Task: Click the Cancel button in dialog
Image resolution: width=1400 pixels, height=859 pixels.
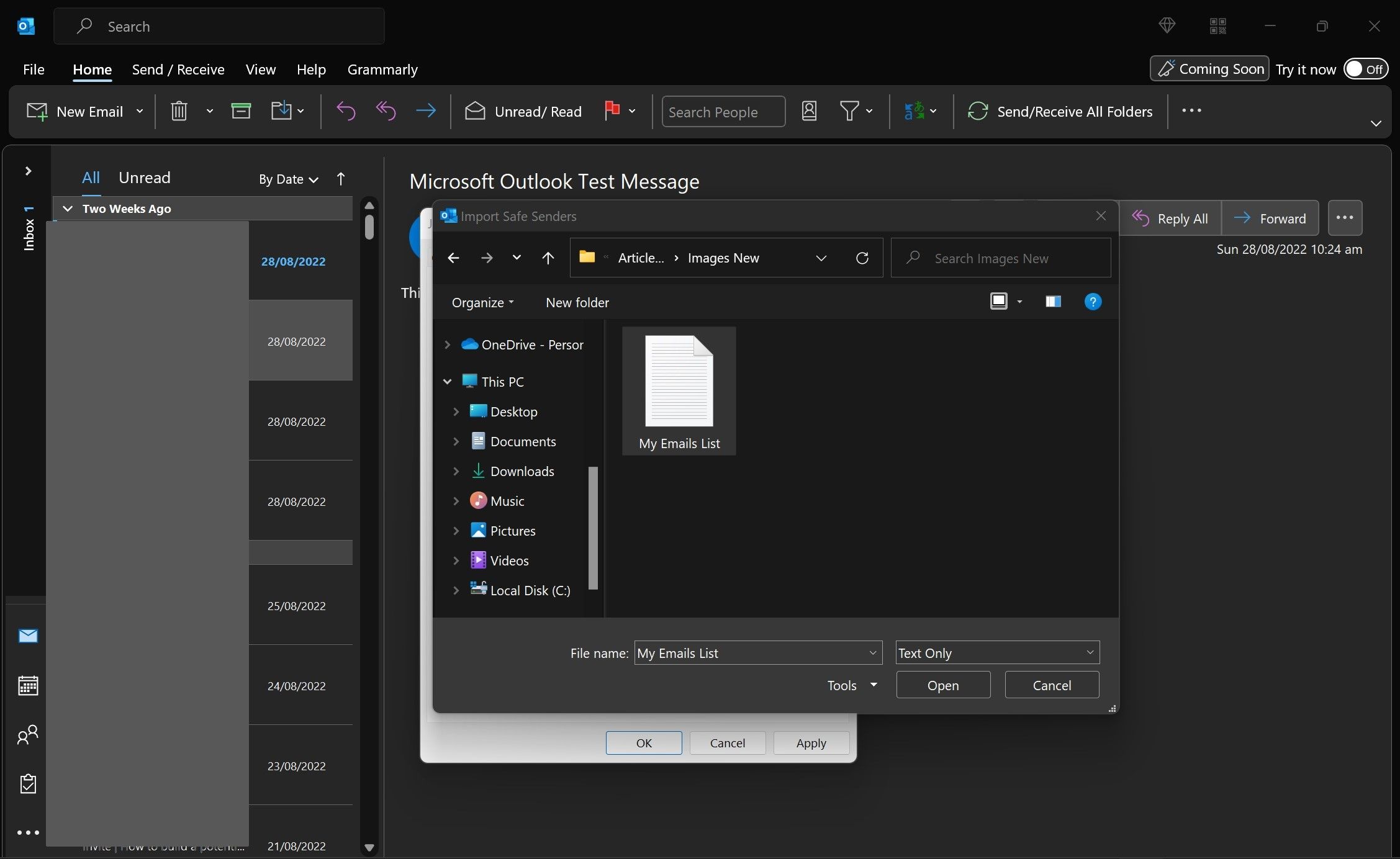Action: pyautogui.click(x=1052, y=684)
